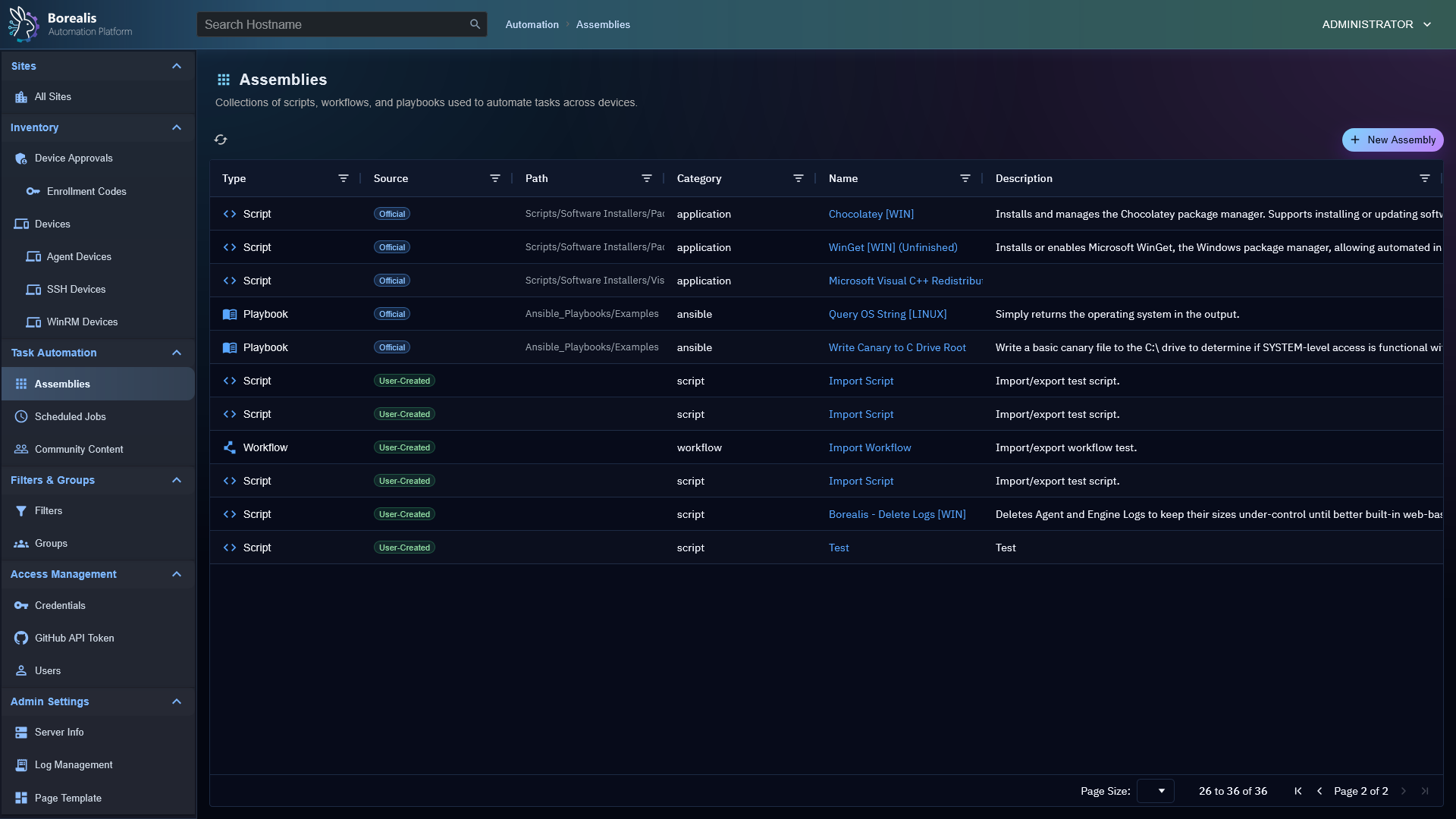Open the Page Size dropdown
Viewport: 1456px width, 819px height.
pyautogui.click(x=1156, y=791)
